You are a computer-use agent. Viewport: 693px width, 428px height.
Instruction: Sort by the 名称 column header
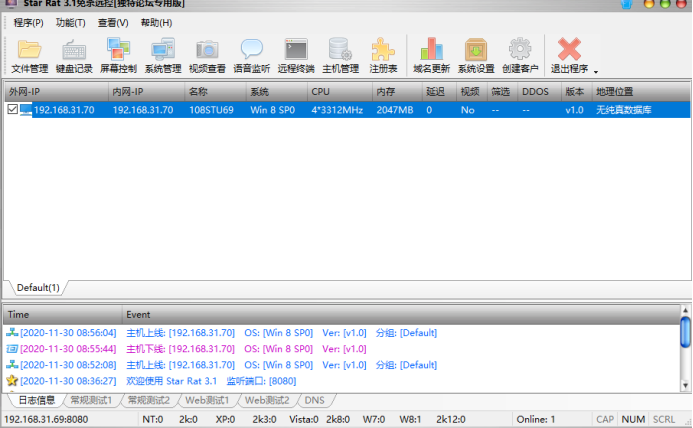215,92
